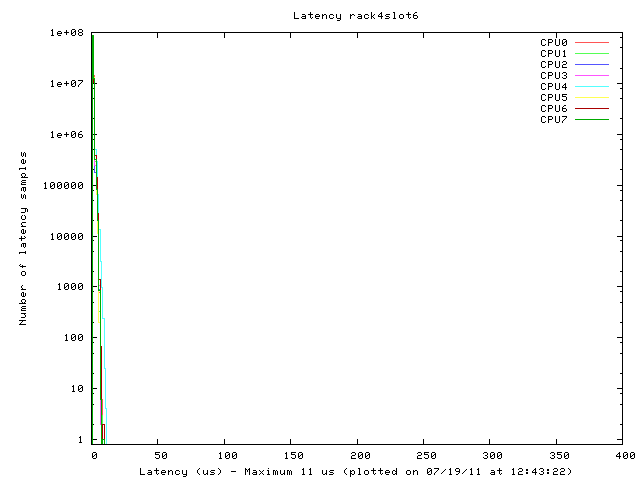Click the chart title 'Latency rack4slot6'
Screen dimensions: 640x480
(356, 16)
